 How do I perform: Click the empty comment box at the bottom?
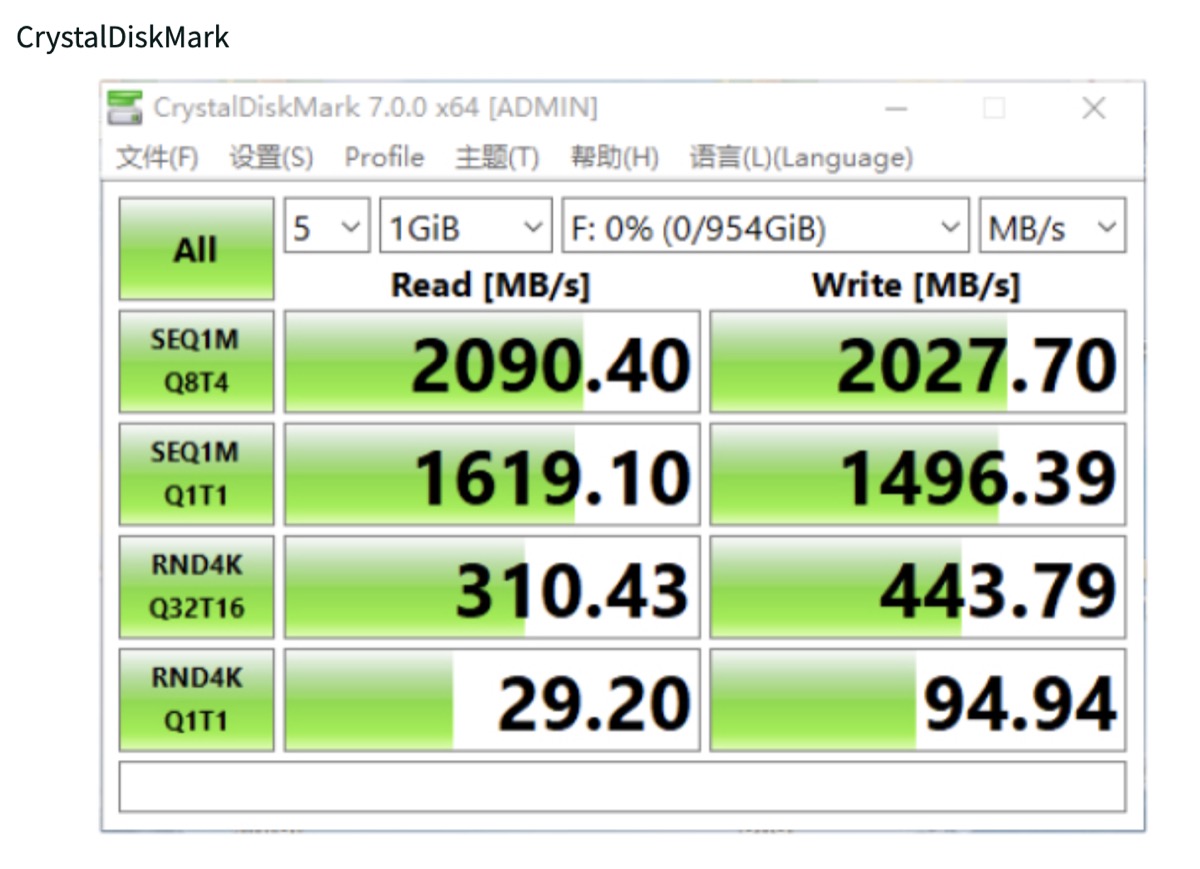coord(622,786)
